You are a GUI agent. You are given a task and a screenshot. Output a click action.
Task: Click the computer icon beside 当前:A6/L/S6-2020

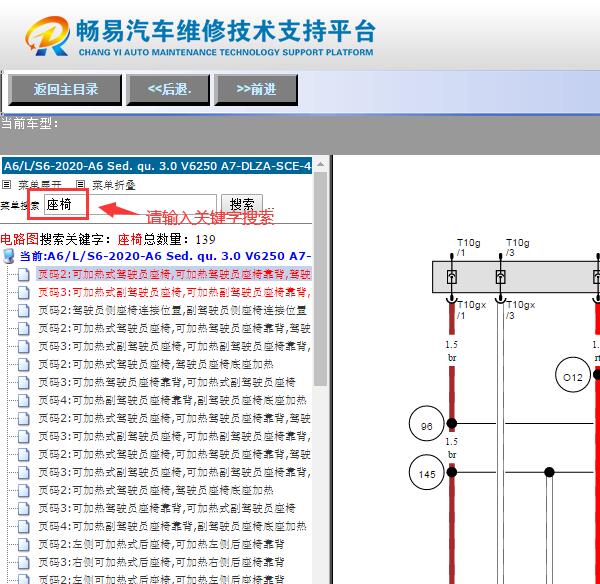coord(8,256)
